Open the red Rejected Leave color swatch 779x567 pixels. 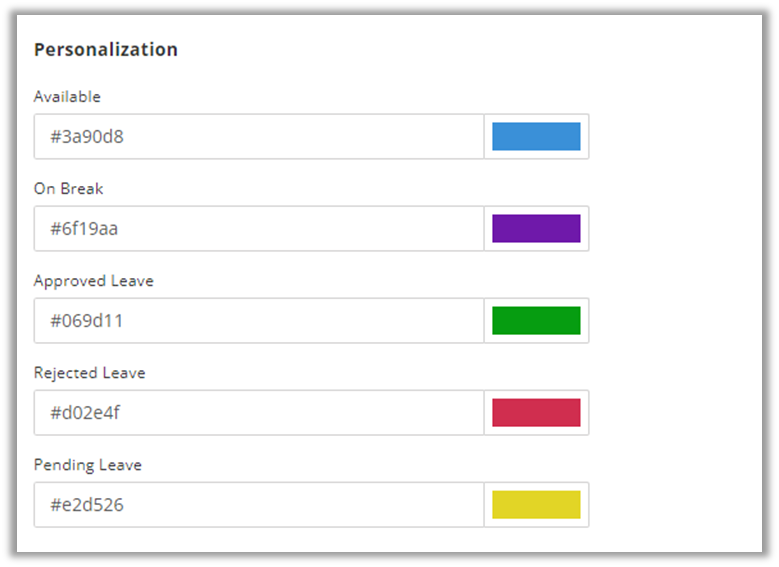point(536,412)
